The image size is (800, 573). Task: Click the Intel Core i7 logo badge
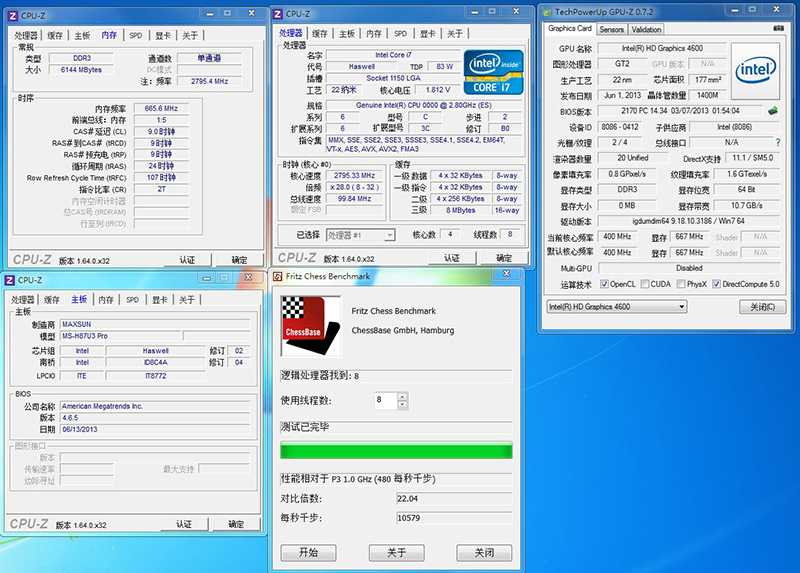(x=493, y=72)
